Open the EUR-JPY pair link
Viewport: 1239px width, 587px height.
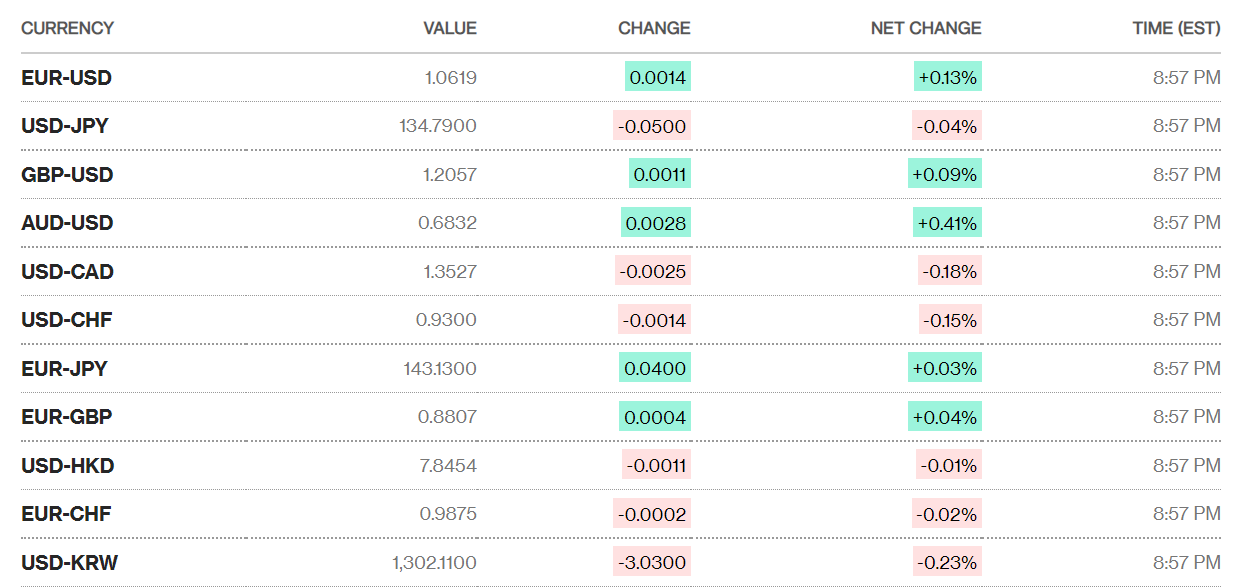[64, 369]
